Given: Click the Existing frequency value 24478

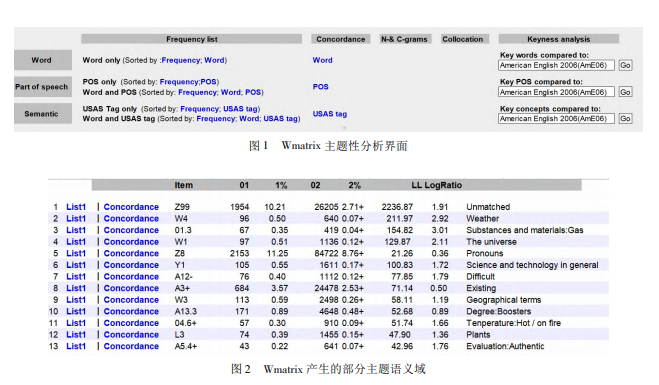Looking at the screenshot, I should tap(326, 288).
